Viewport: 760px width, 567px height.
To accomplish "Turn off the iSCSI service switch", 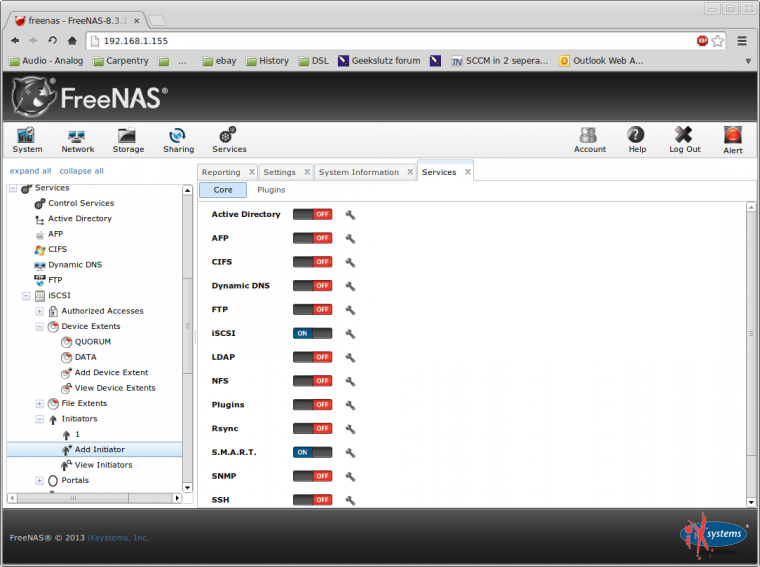I will [313, 333].
